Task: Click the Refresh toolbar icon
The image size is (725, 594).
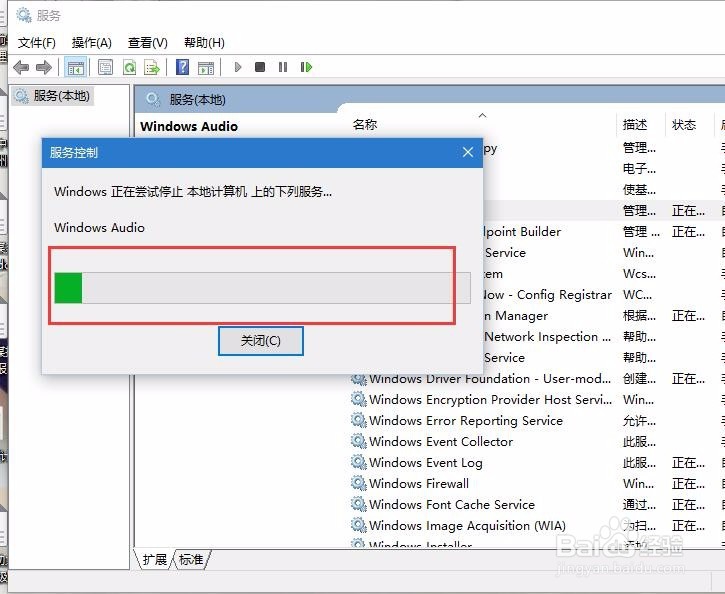Action: (x=129, y=67)
